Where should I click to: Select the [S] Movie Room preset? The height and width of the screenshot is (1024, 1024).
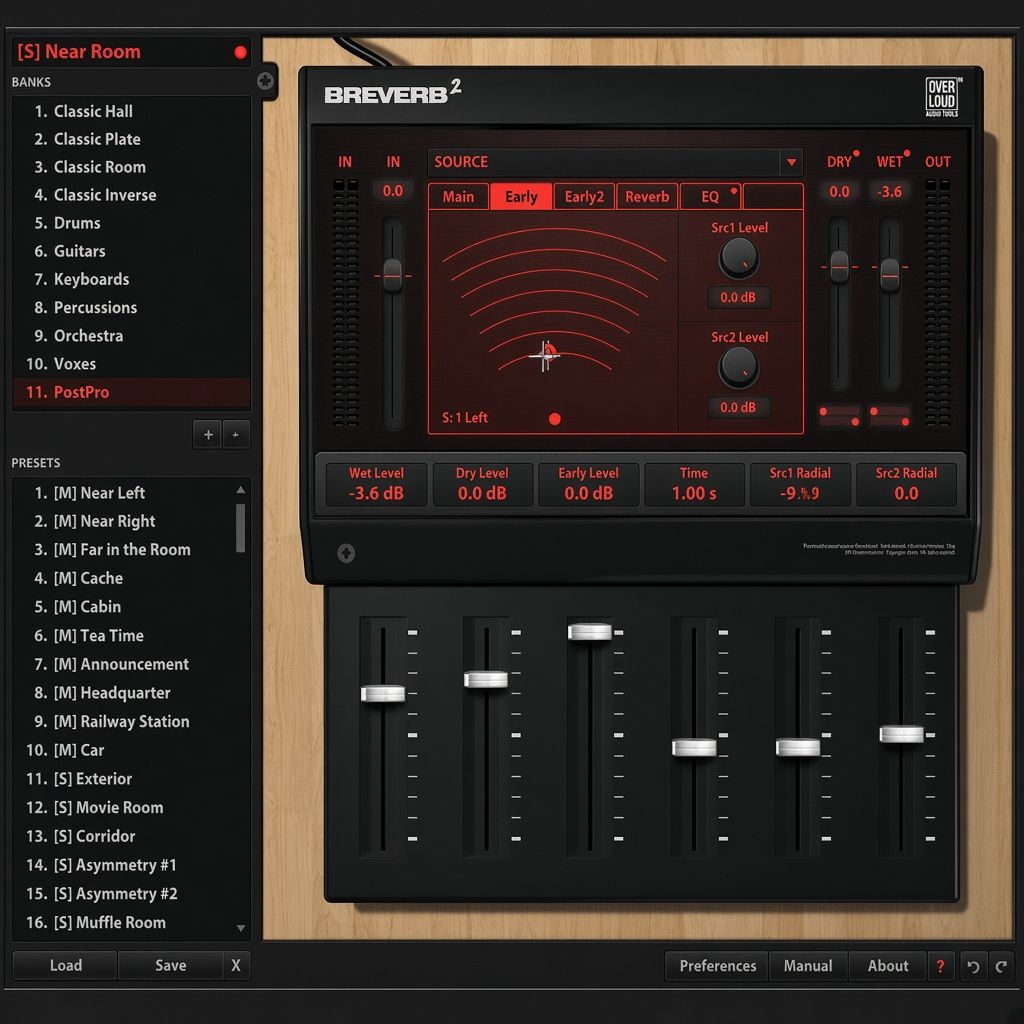[x=124, y=808]
